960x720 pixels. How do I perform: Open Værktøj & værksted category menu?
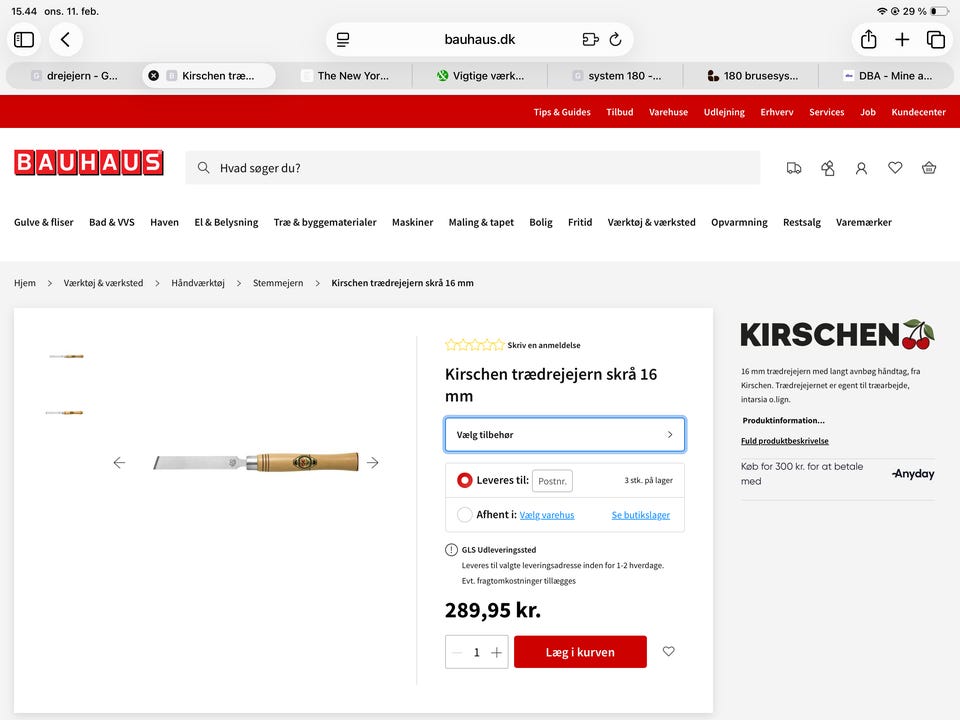[x=651, y=222]
